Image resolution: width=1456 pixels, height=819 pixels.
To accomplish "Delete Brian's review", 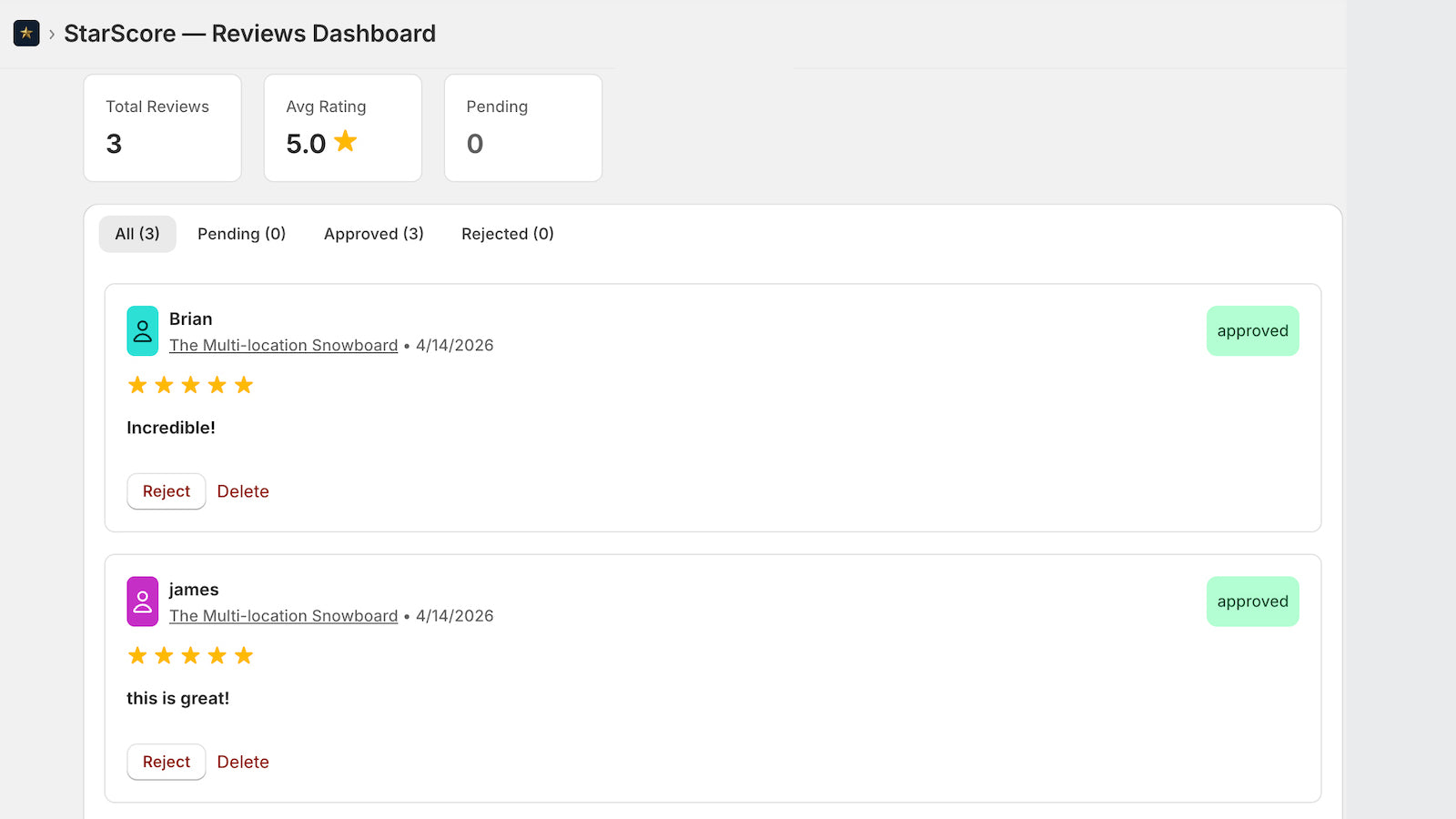I will click(243, 491).
